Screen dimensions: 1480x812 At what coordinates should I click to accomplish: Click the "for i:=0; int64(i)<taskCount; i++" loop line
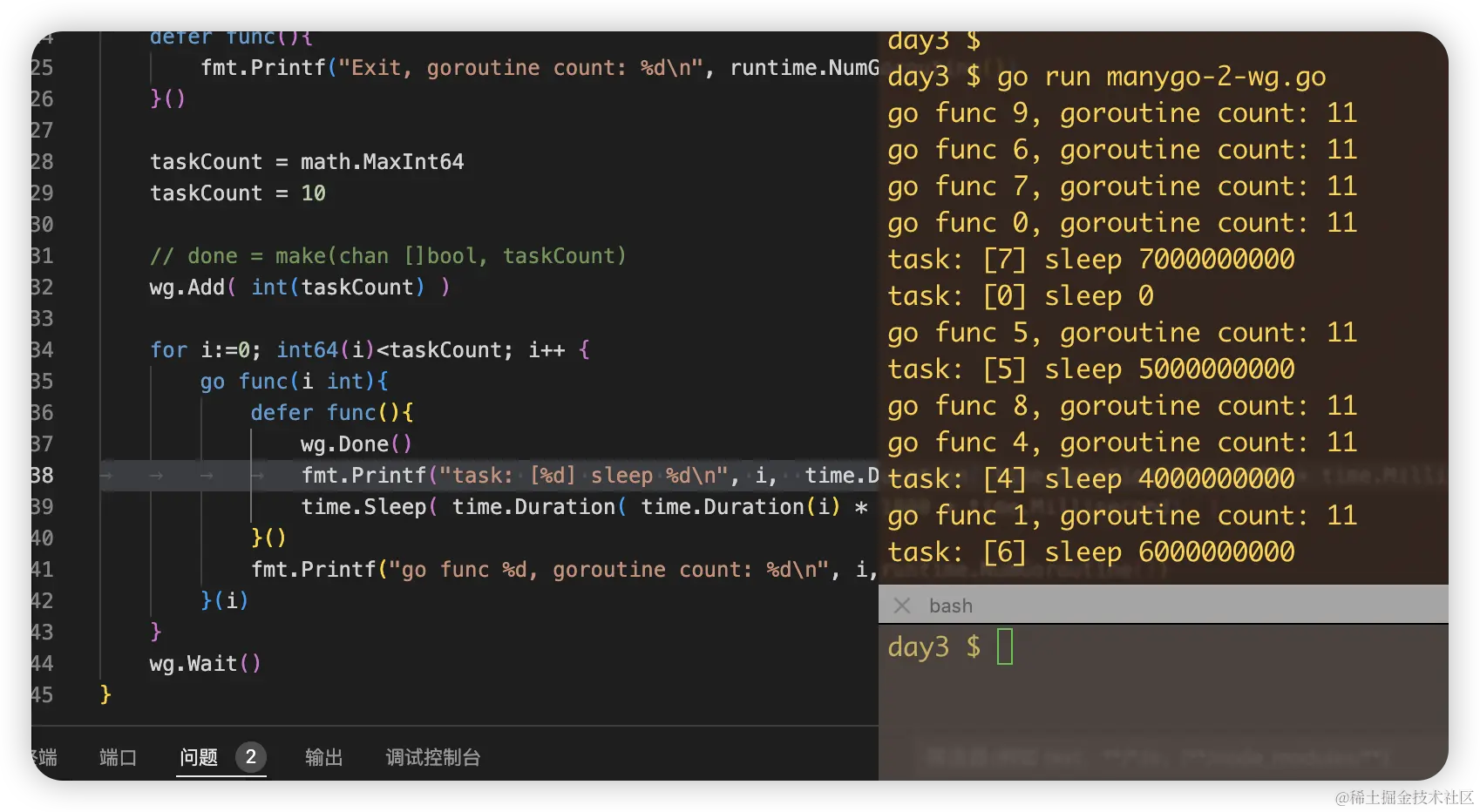(370, 350)
